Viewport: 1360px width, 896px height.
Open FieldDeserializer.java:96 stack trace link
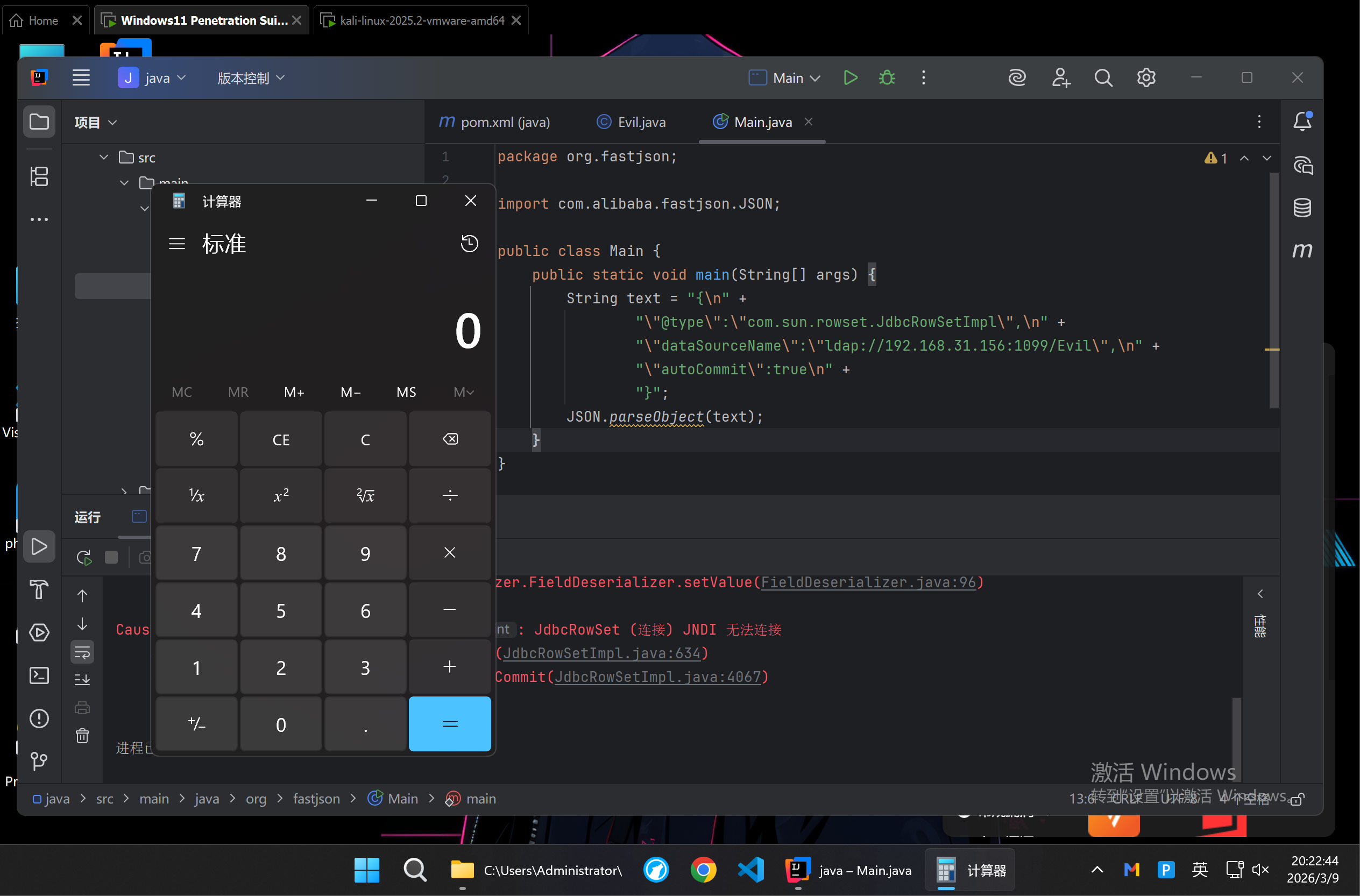tap(868, 582)
